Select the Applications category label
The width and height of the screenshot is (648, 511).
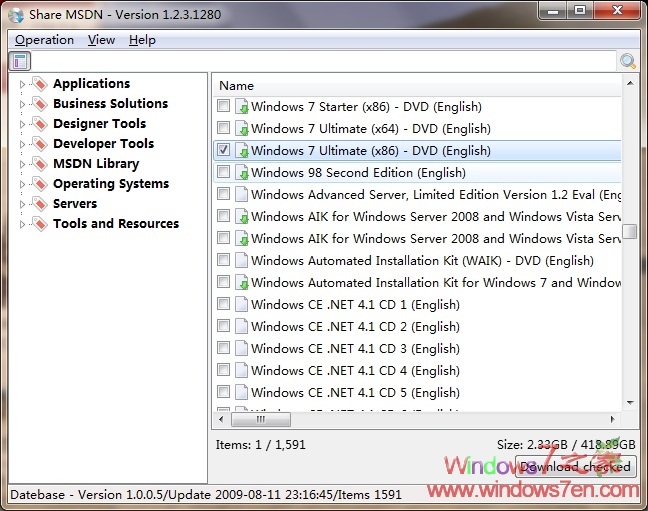point(91,84)
